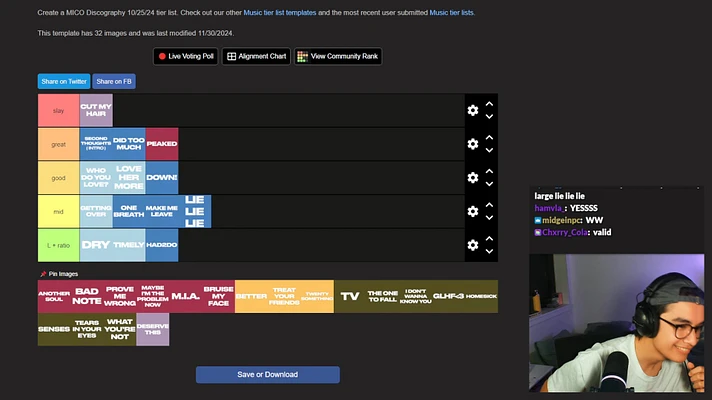712x400 pixels.
Task: Move the slay tier row up
Action: (489, 104)
